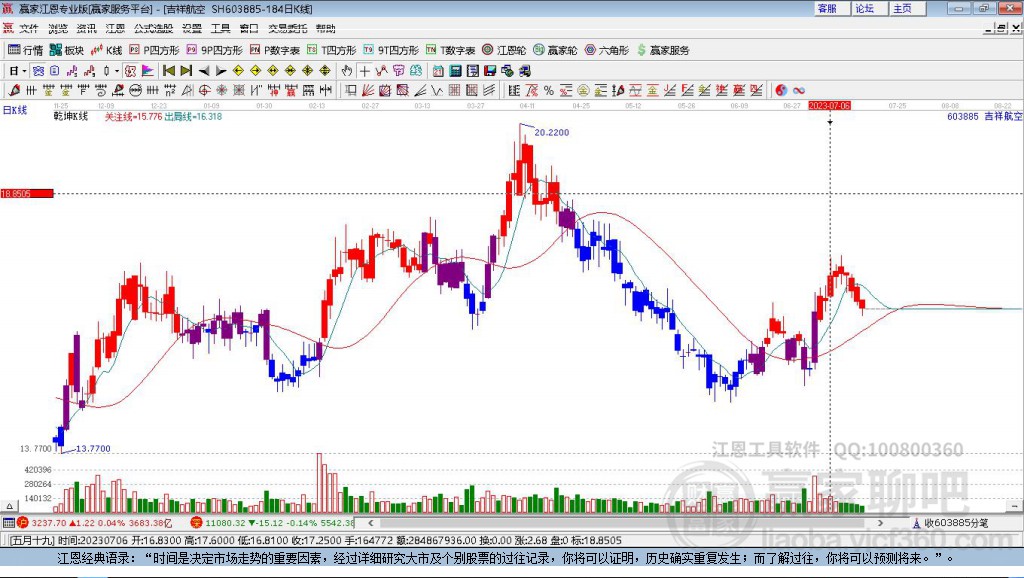The width and height of the screenshot is (1024, 578).
Task: Click the 论坛 forum button
Action: [x=864, y=8]
